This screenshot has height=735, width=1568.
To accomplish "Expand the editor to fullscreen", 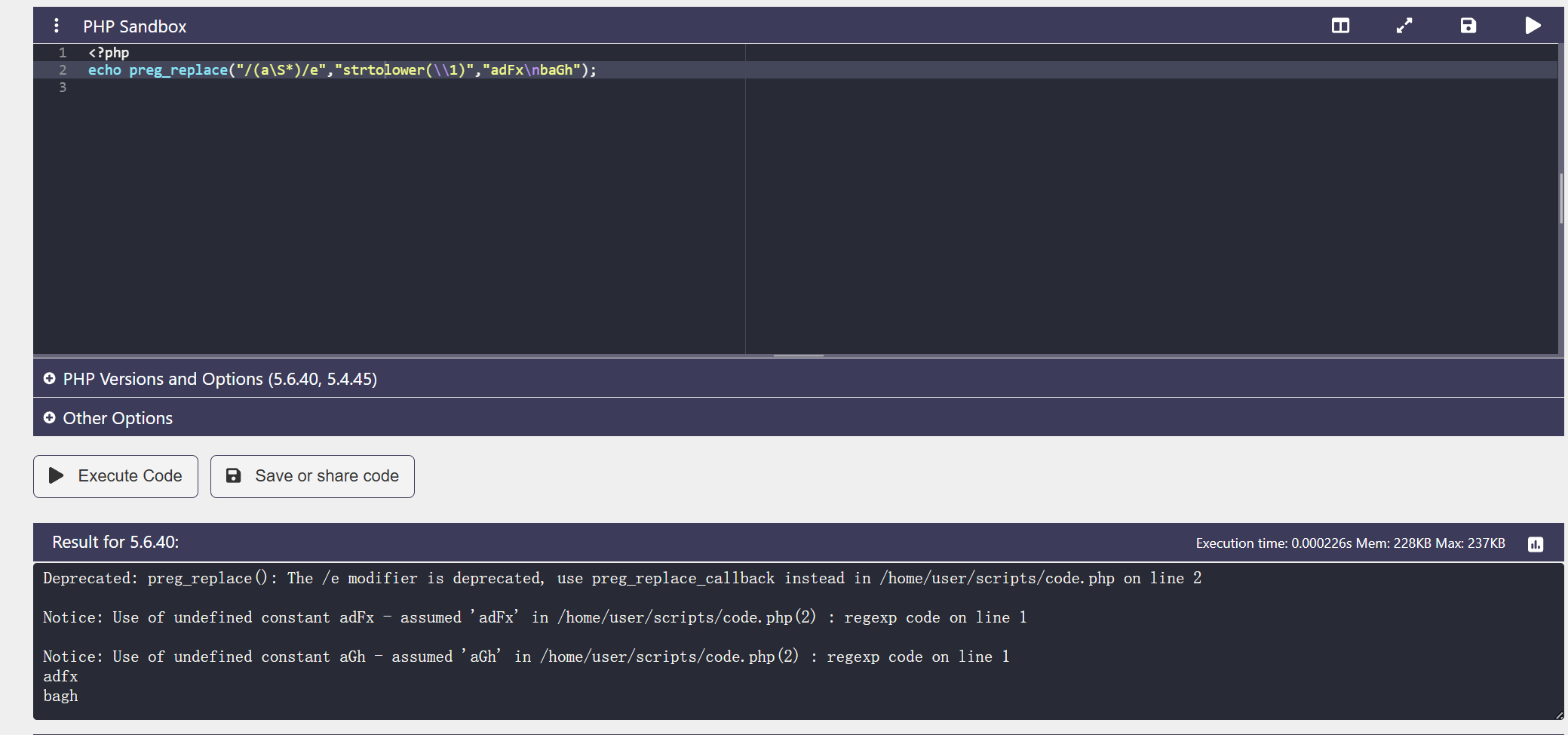I will click(x=1404, y=26).
